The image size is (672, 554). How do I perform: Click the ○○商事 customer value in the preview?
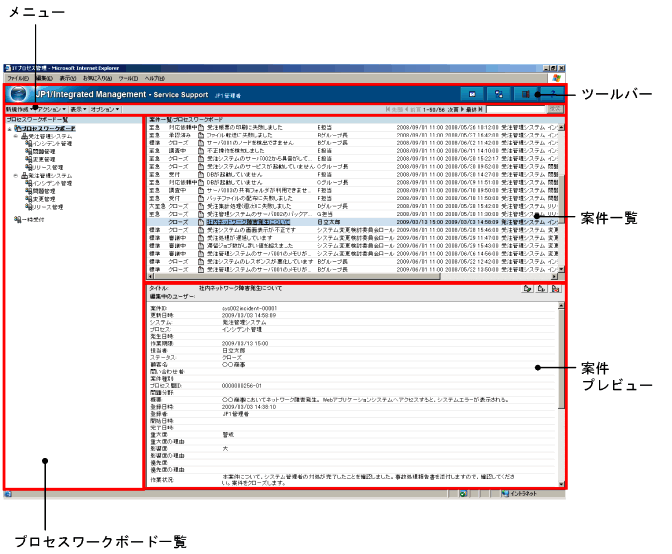[x=234, y=365]
